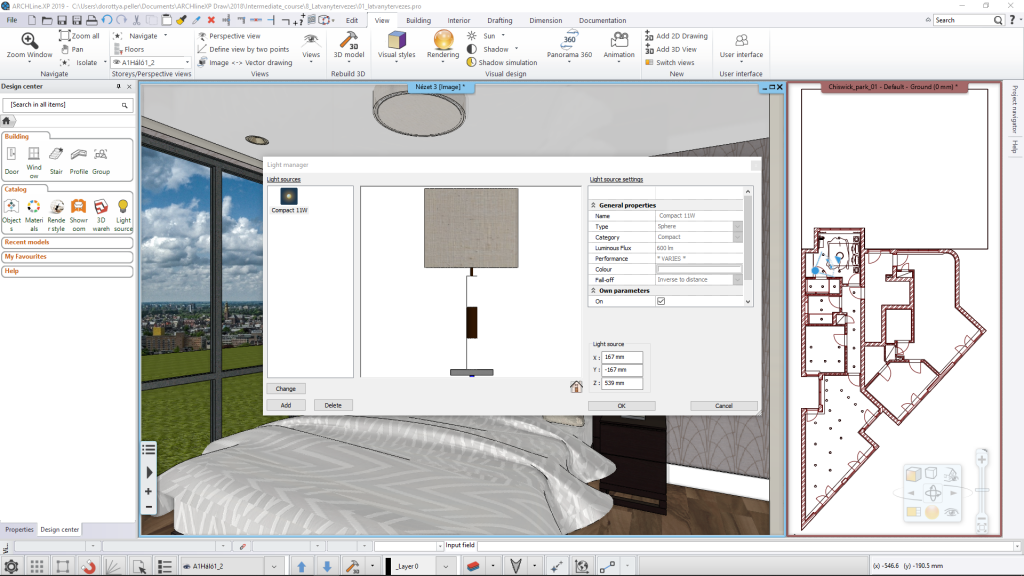Open Visual styles gallery
This screenshot has width=1024, height=576.
coord(396,45)
